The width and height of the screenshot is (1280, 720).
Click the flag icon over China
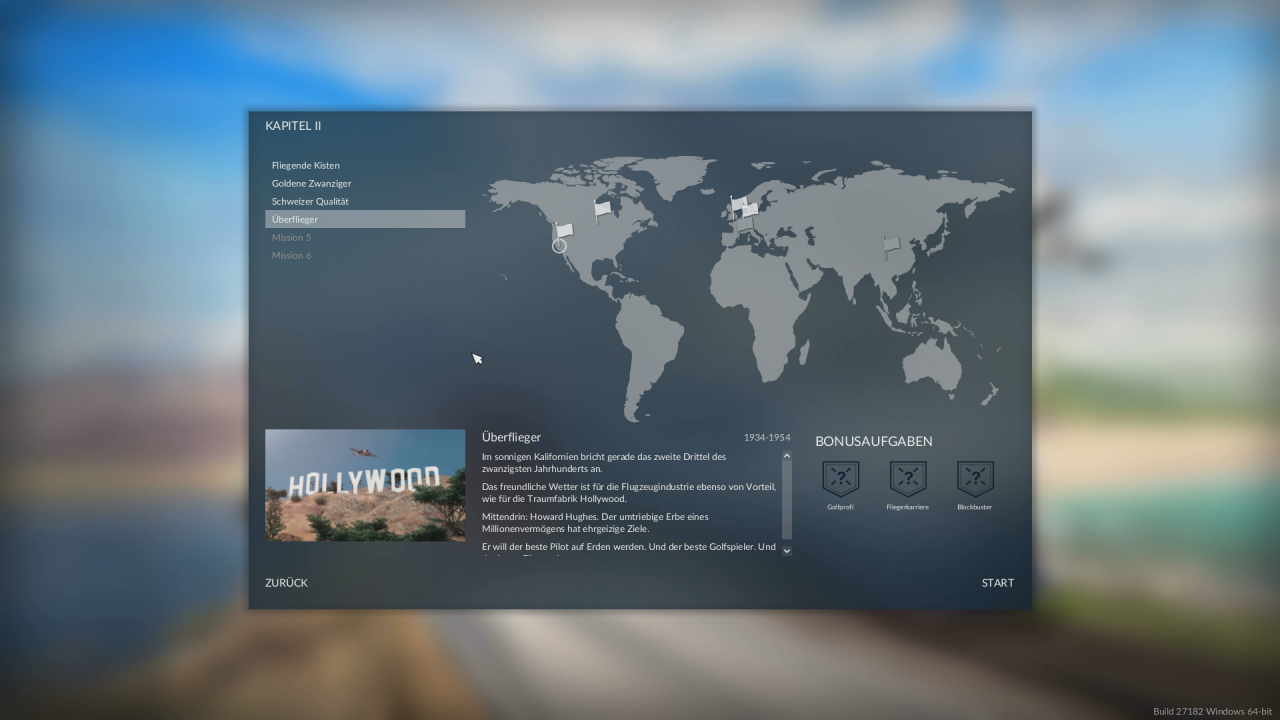[891, 245]
